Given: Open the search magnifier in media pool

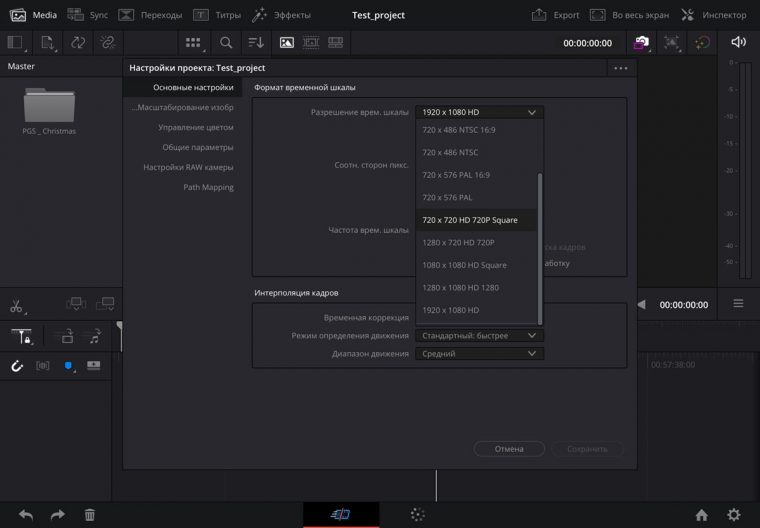Looking at the screenshot, I should 226,43.
